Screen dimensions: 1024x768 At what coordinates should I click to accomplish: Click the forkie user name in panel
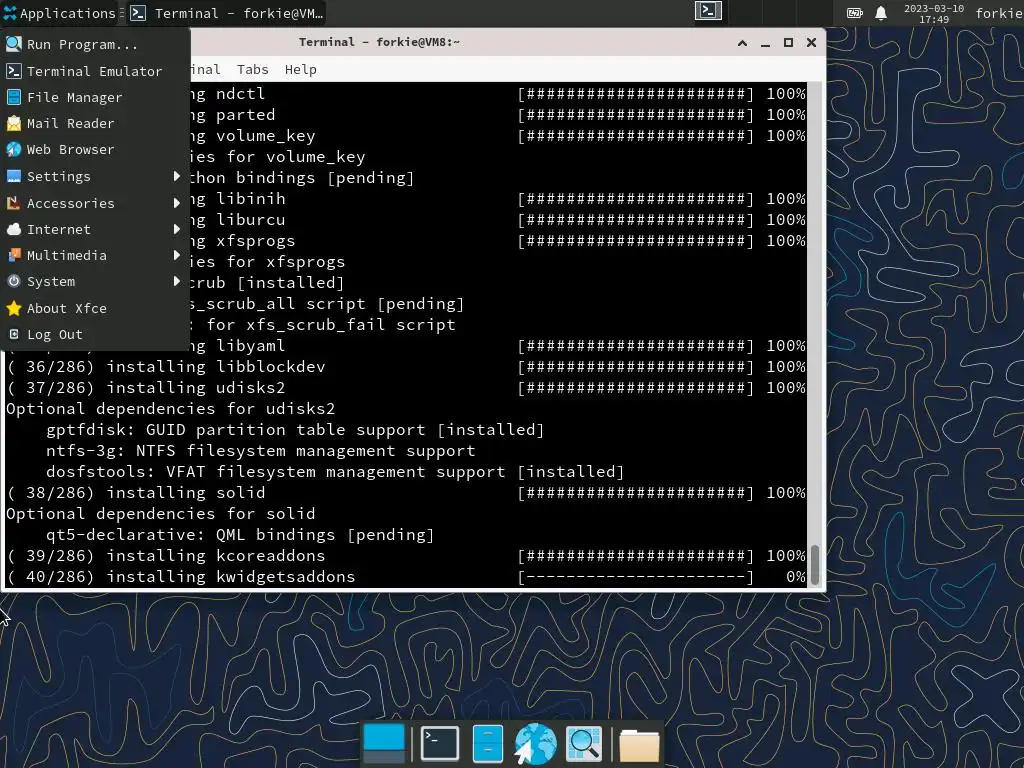point(999,13)
